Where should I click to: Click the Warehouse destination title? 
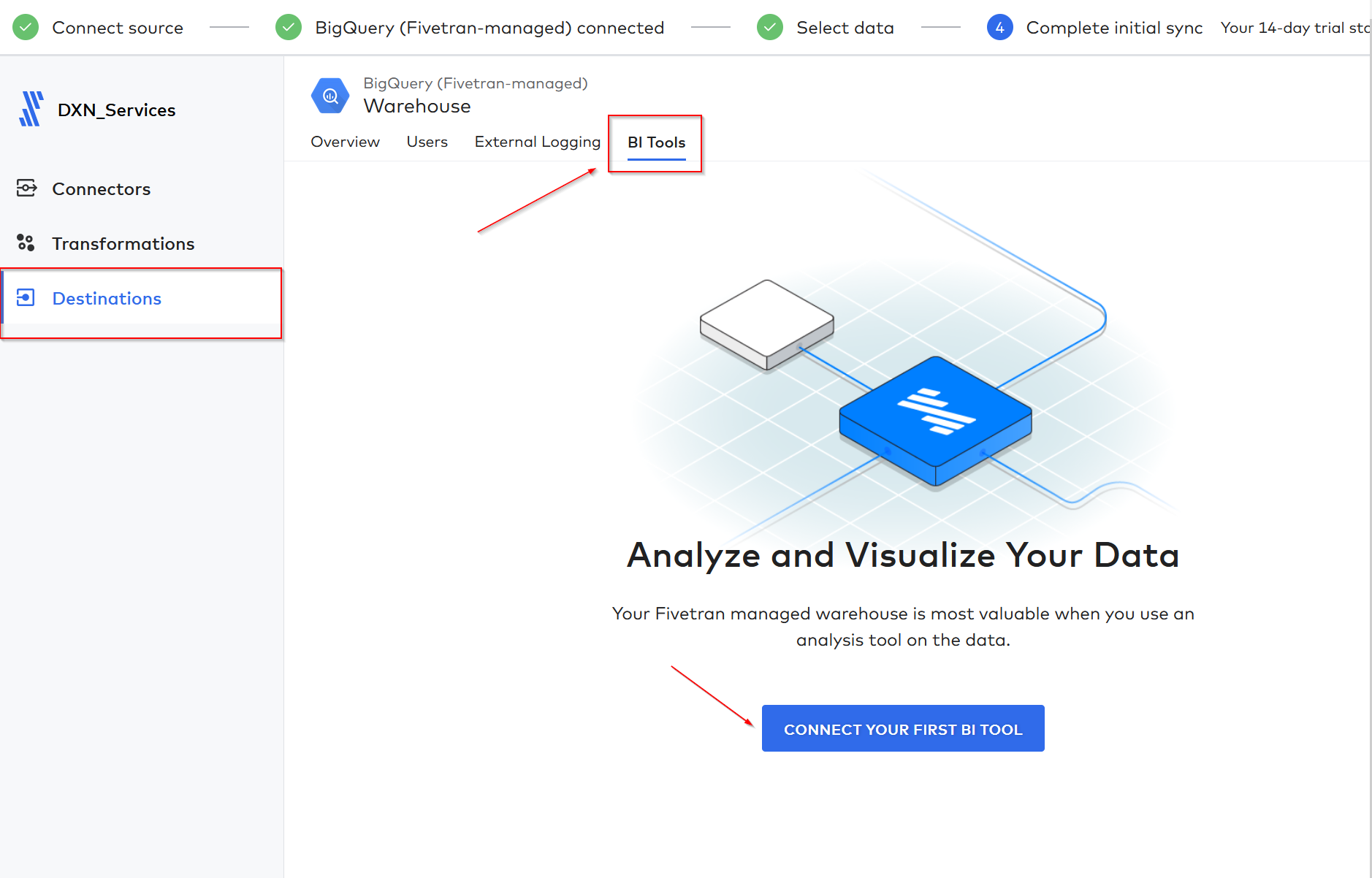coord(416,105)
